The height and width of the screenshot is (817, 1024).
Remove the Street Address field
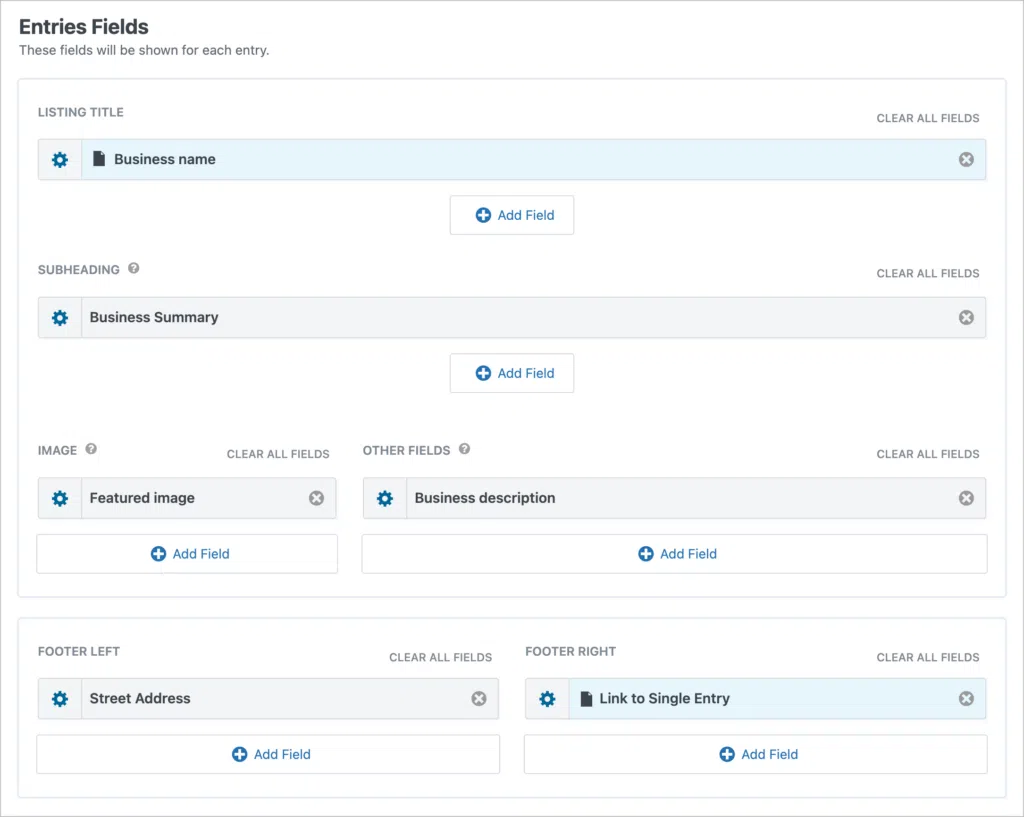click(479, 699)
